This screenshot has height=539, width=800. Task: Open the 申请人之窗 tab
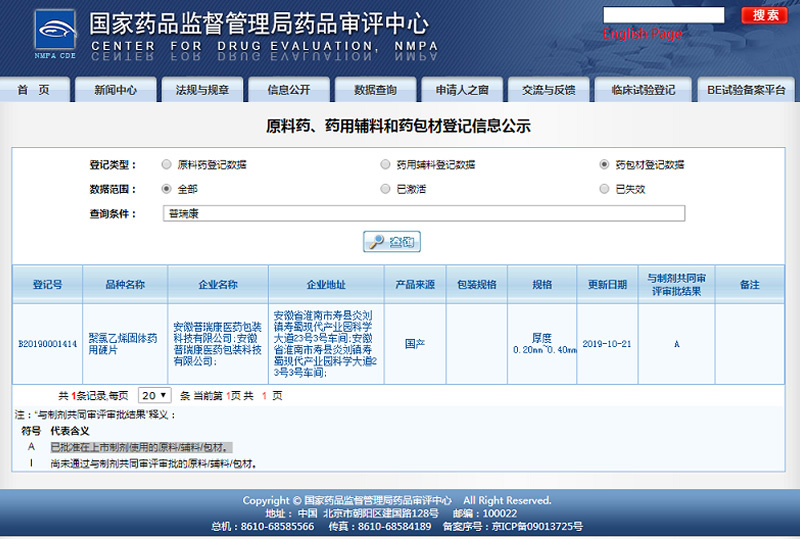pyautogui.click(x=462, y=90)
